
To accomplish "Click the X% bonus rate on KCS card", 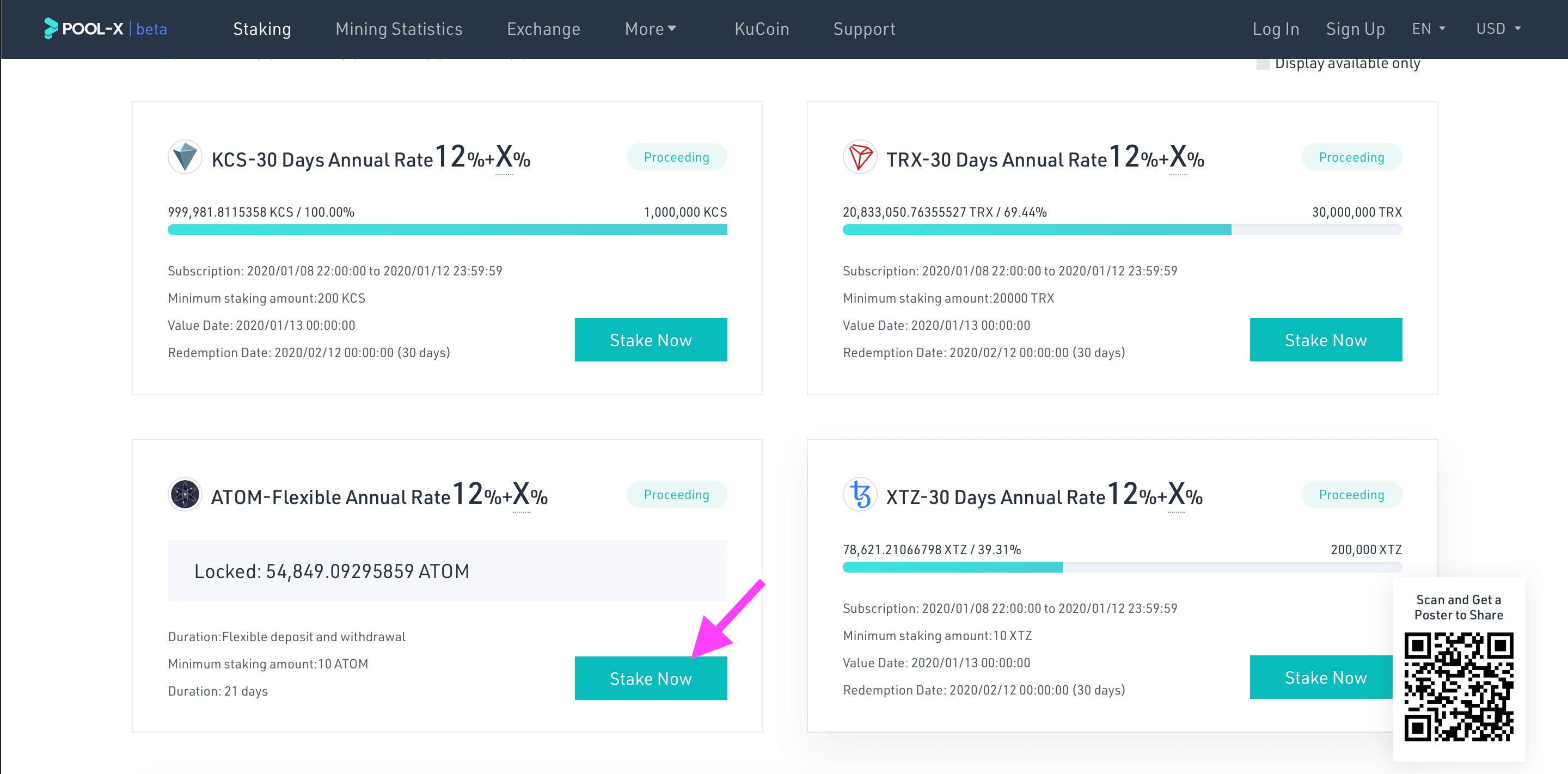I will pyautogui.click(x=512, y=158).
